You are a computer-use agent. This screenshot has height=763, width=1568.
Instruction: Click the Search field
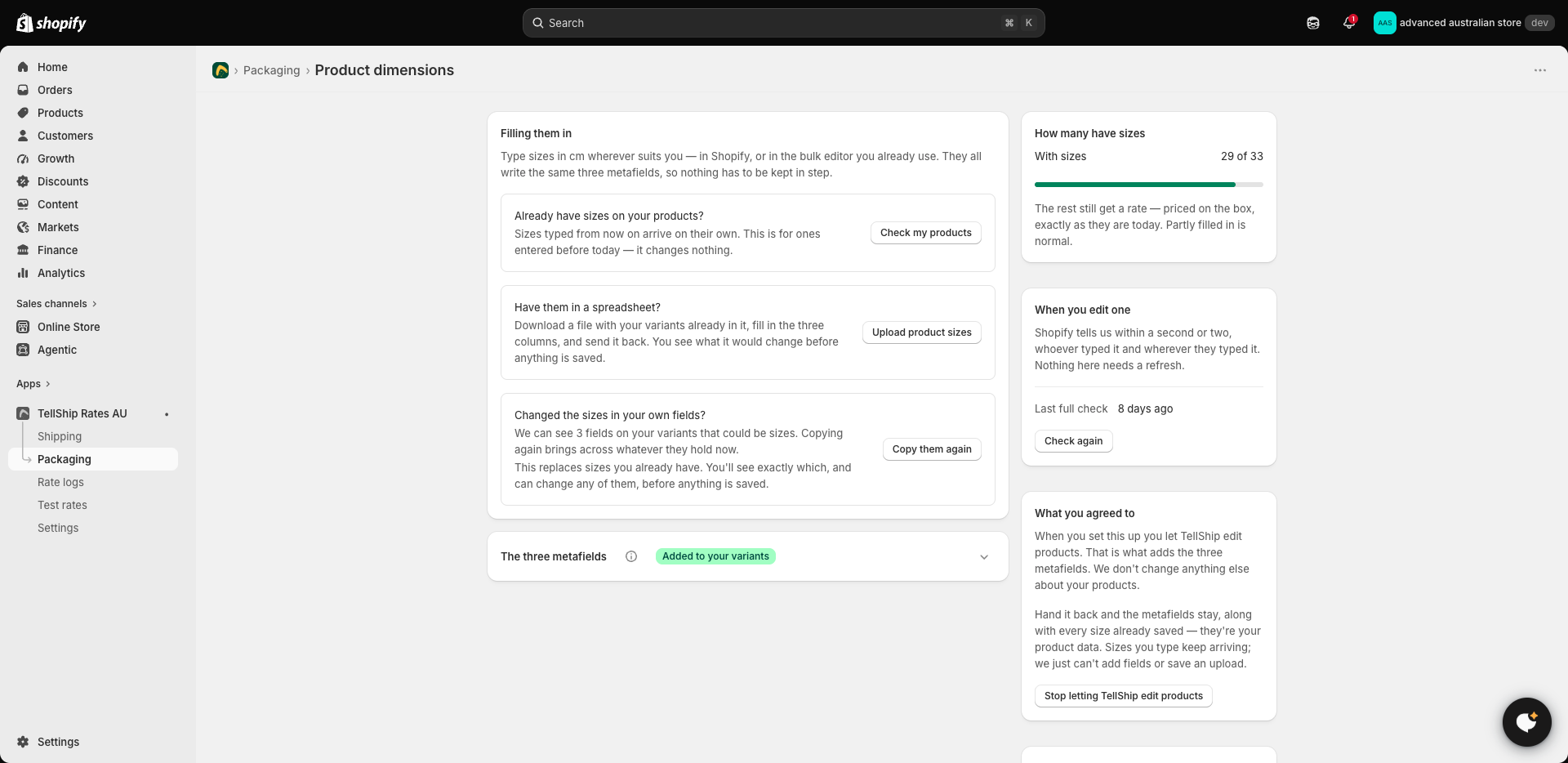coord(784,23)
